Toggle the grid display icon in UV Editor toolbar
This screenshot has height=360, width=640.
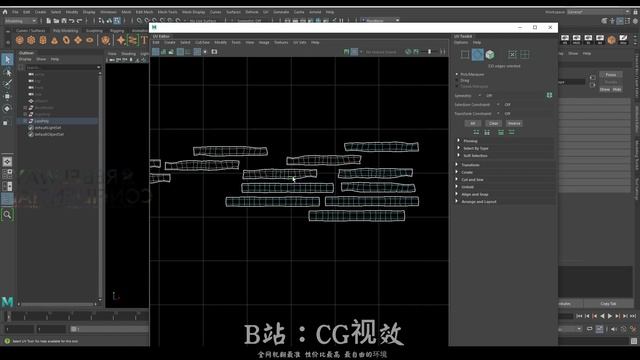[197, 52]
